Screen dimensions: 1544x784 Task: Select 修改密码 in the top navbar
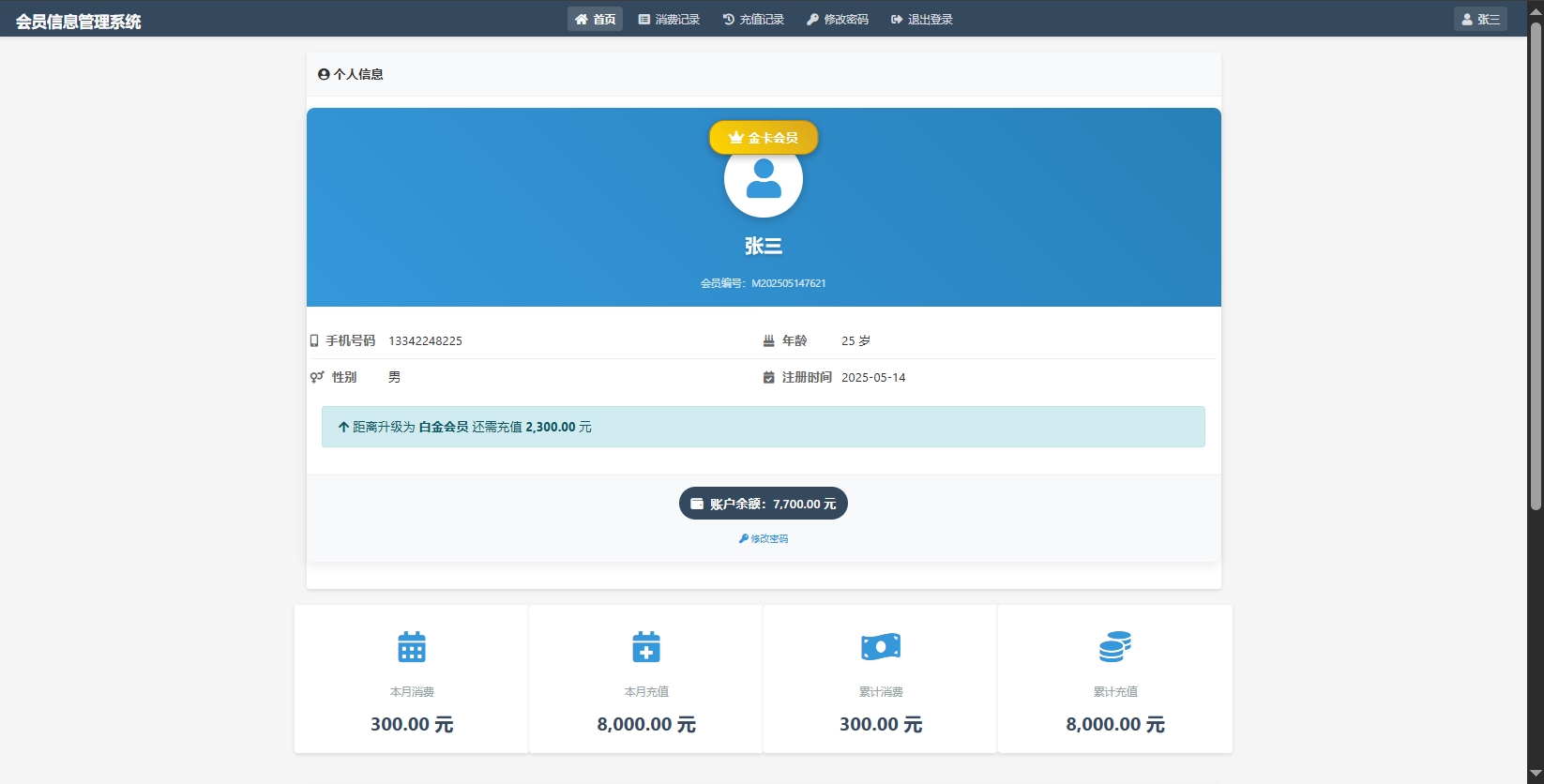pyautogui.click(x=838, y=19)
